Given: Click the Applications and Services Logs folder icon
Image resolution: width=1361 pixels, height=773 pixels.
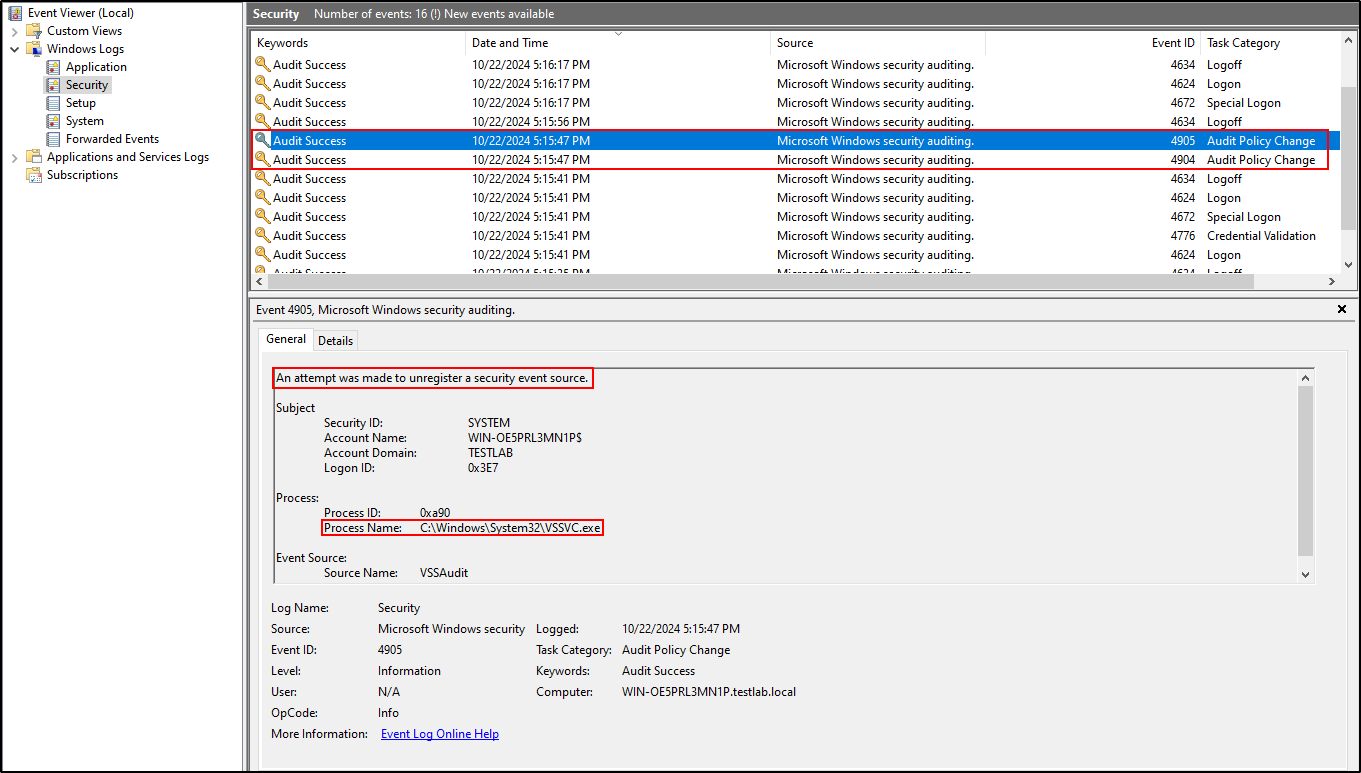Looking at the screenshot, I should pos(34,157).
